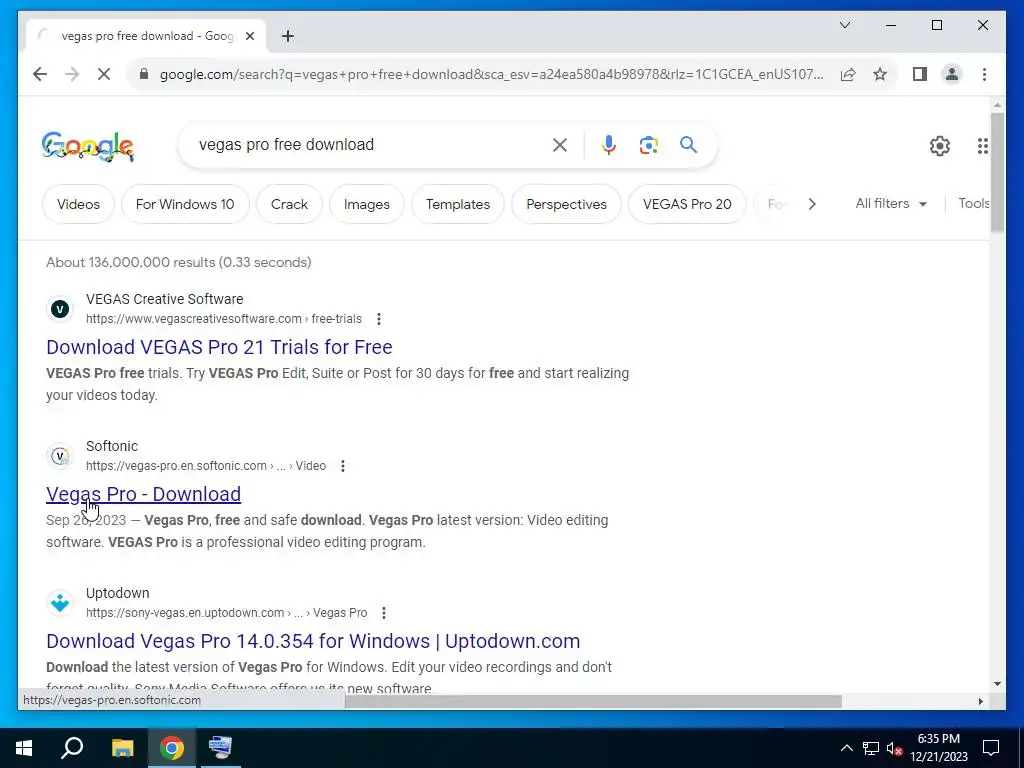Open the volume tray icon
1024x768 pixels.
(895, 748)
